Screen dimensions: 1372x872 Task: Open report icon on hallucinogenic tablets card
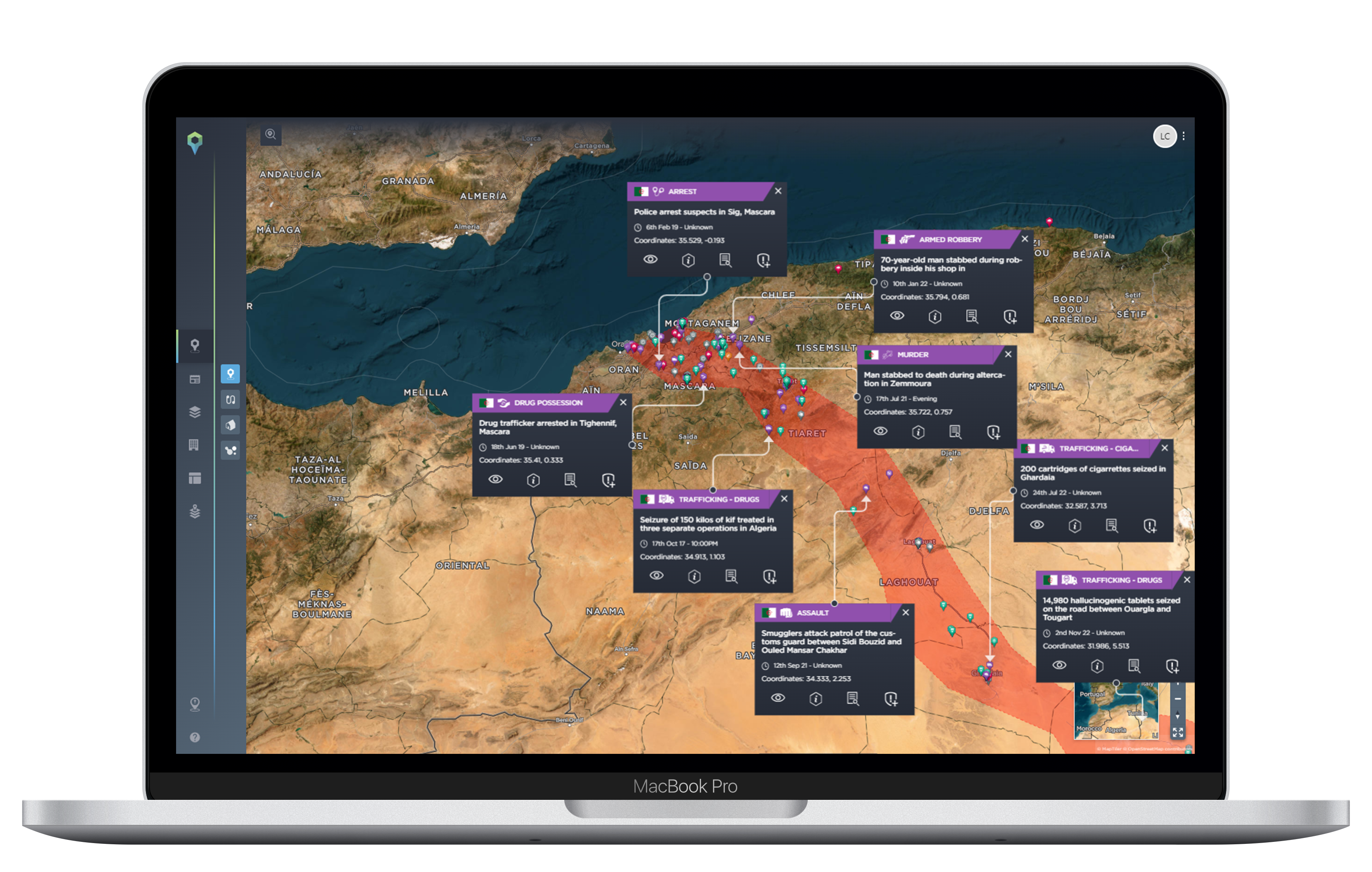(x=1134, y=666)
